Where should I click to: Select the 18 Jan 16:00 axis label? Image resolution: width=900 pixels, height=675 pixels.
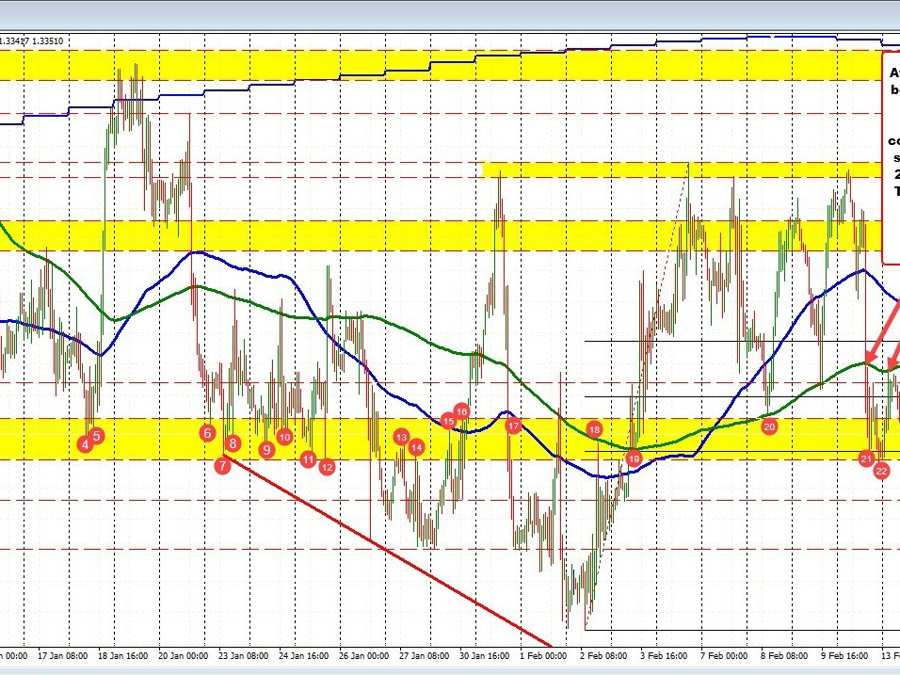point(126,657)
